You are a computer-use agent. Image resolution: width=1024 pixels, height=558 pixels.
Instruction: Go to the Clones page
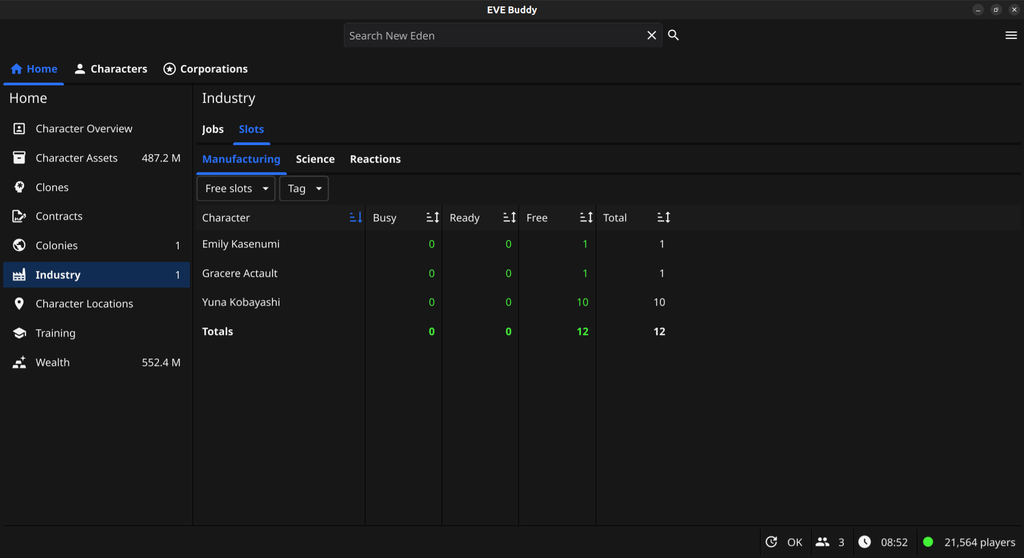97,187
